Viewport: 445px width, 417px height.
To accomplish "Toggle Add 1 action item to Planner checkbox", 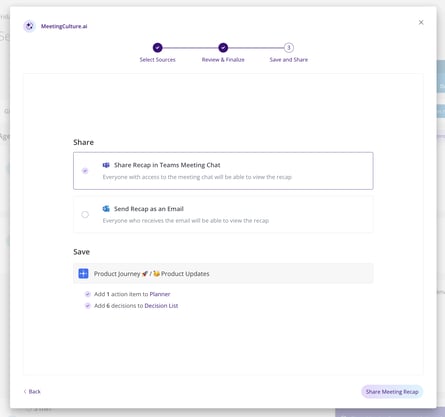I will tap(88, 294).
